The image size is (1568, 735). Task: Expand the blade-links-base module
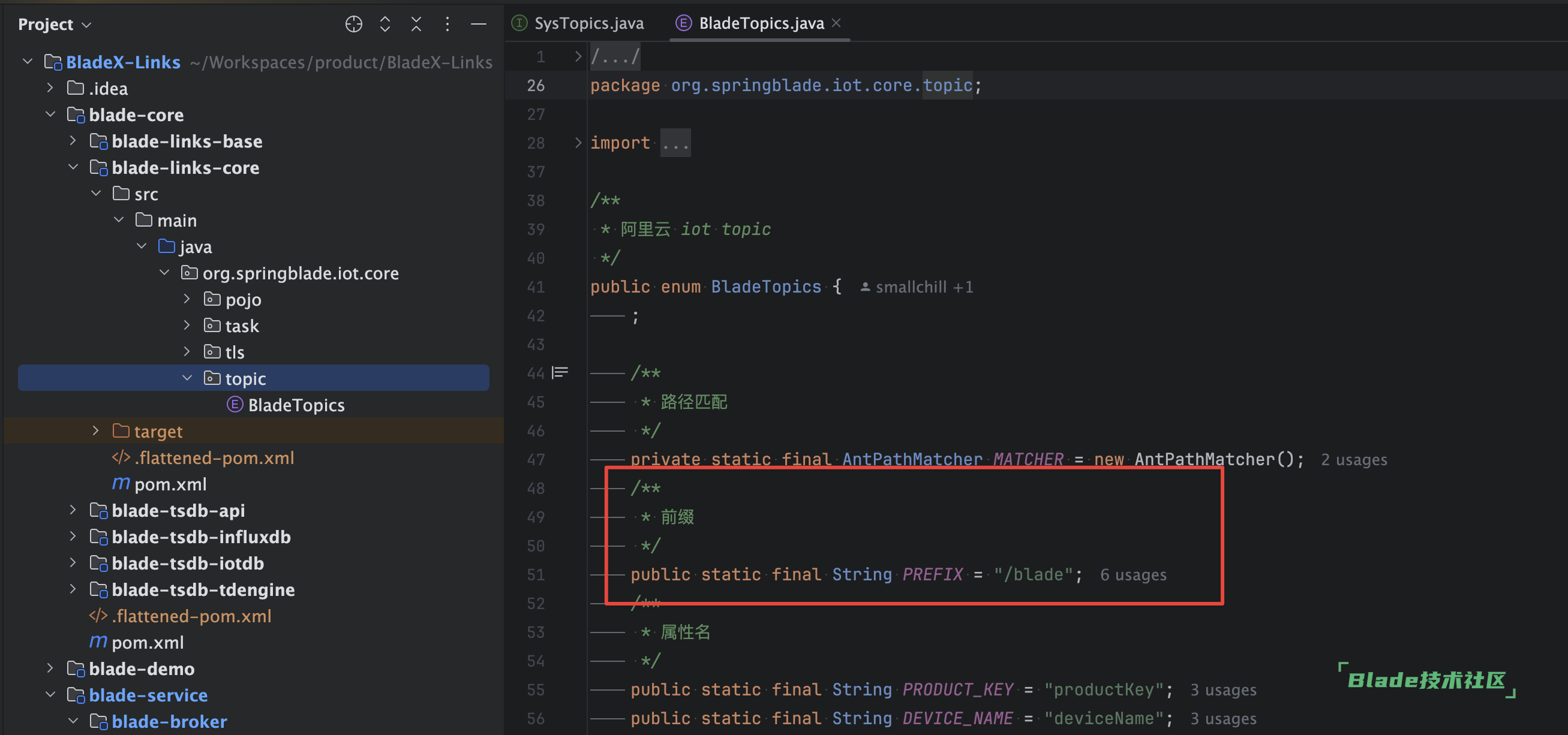[x=73, y=140]
